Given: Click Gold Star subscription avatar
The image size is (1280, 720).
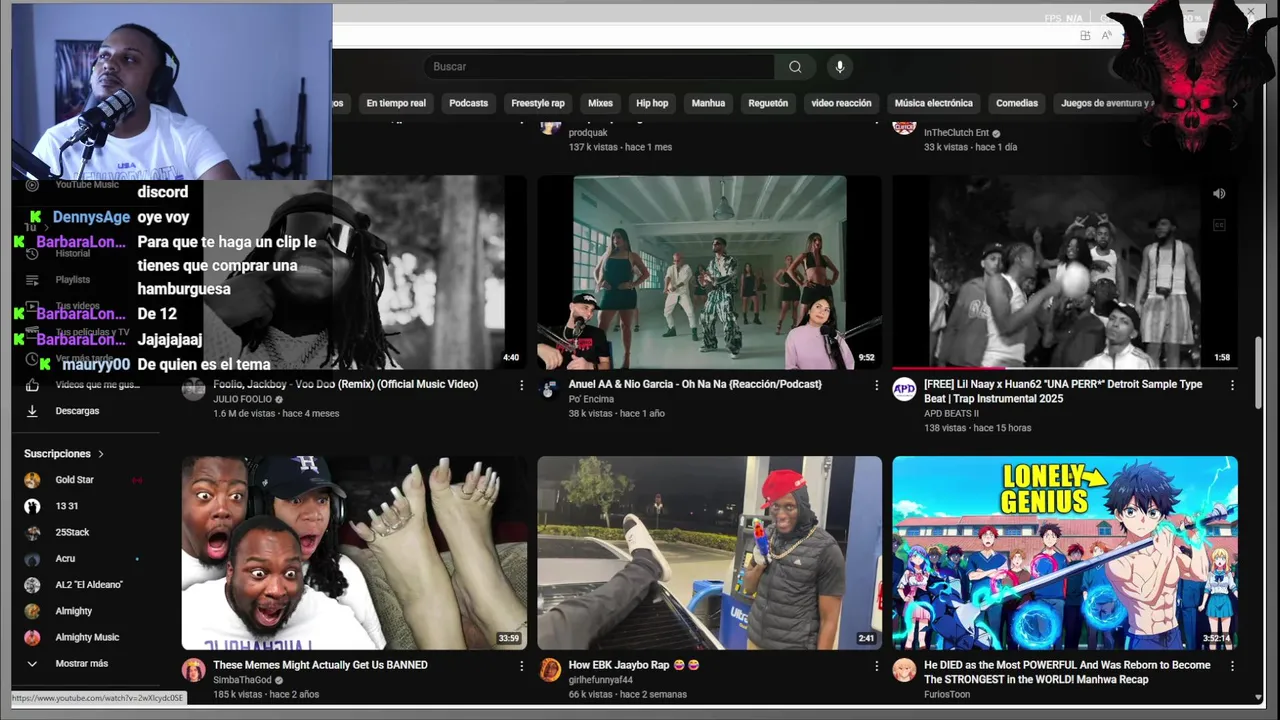Looking at the screenshot, I should [x=32, y=480].
